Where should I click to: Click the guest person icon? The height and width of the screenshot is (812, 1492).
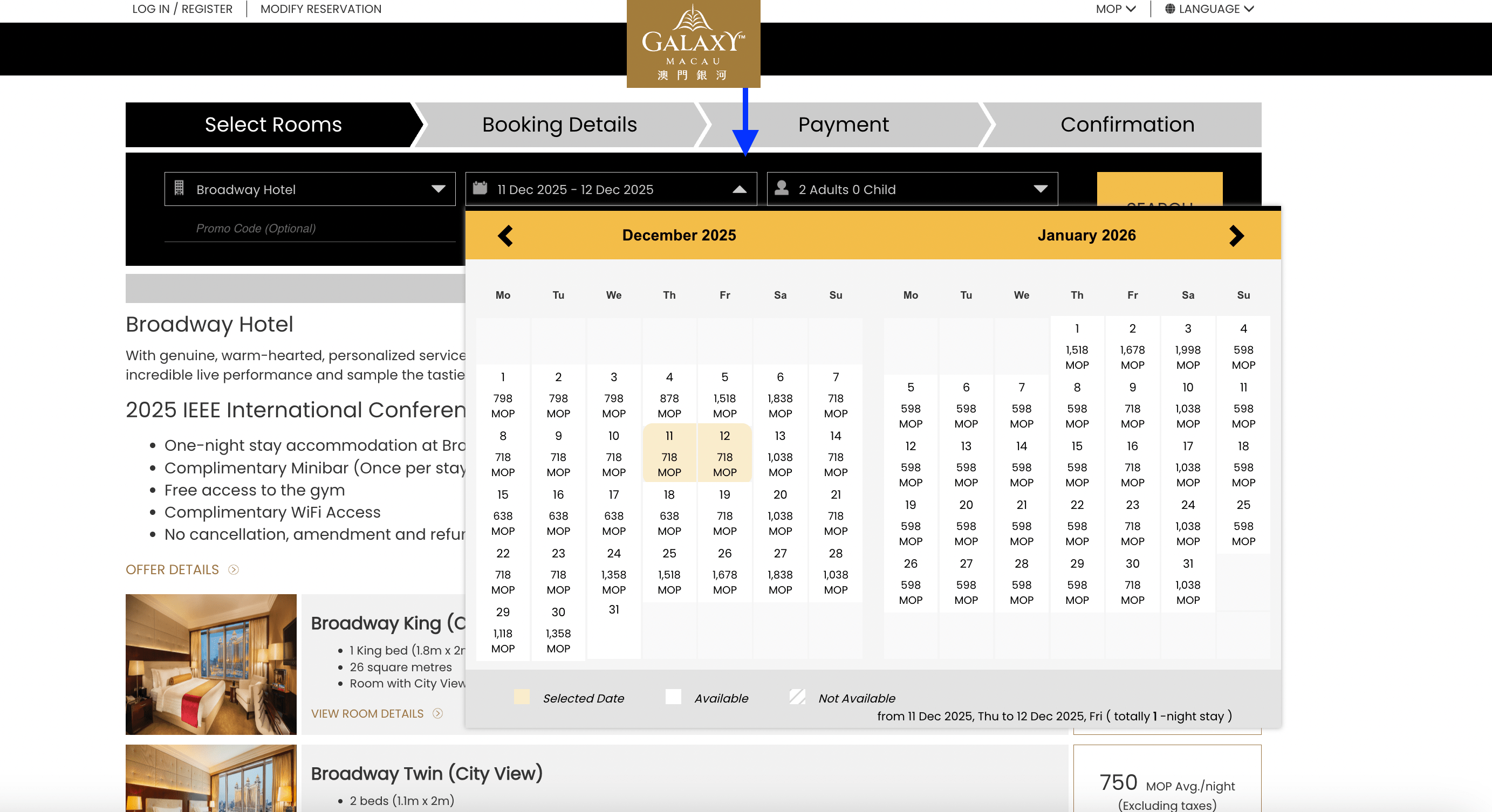coord(781,188)
